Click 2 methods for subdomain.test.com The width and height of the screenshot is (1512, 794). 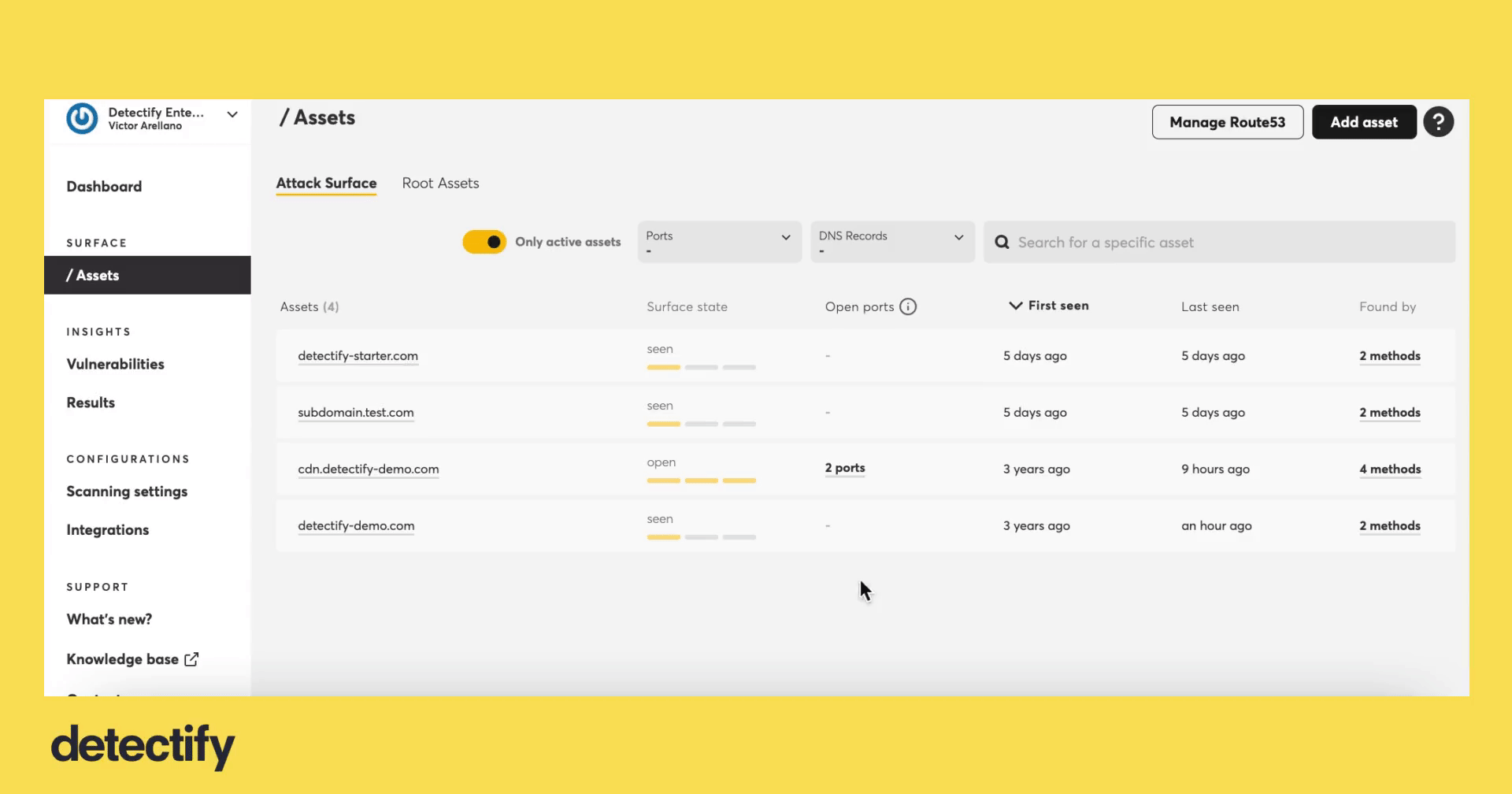coord(1390,413)
